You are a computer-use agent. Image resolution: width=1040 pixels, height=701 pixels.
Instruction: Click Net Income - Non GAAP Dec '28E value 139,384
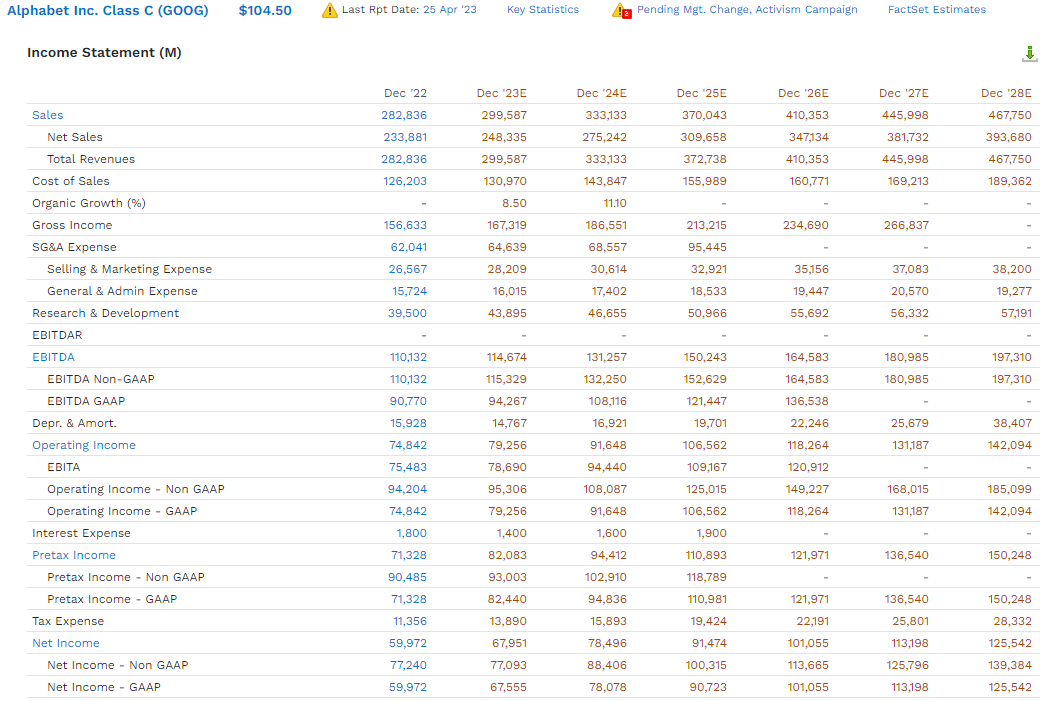(1010, 665)
